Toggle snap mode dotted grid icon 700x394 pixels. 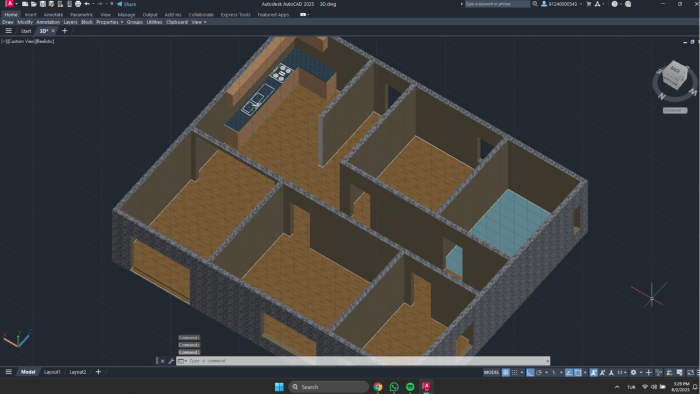pos(514,372)
